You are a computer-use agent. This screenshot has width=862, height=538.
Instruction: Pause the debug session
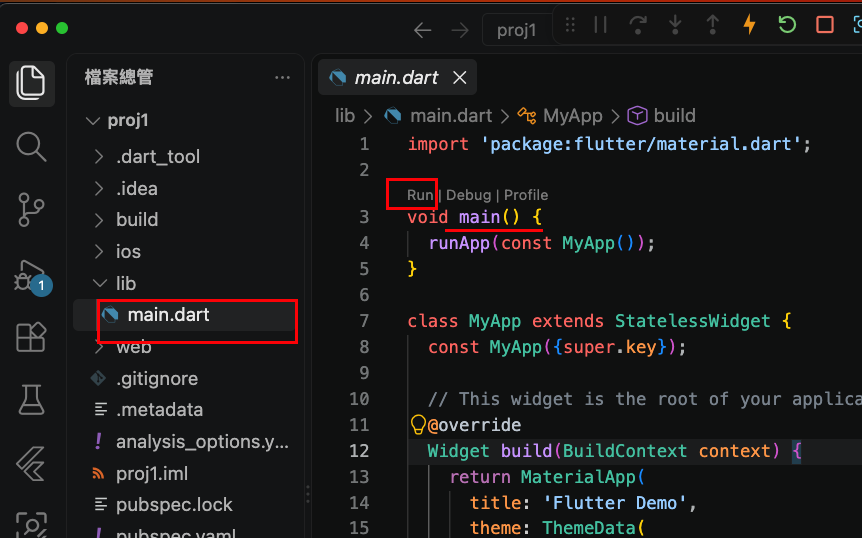(601, 25)
